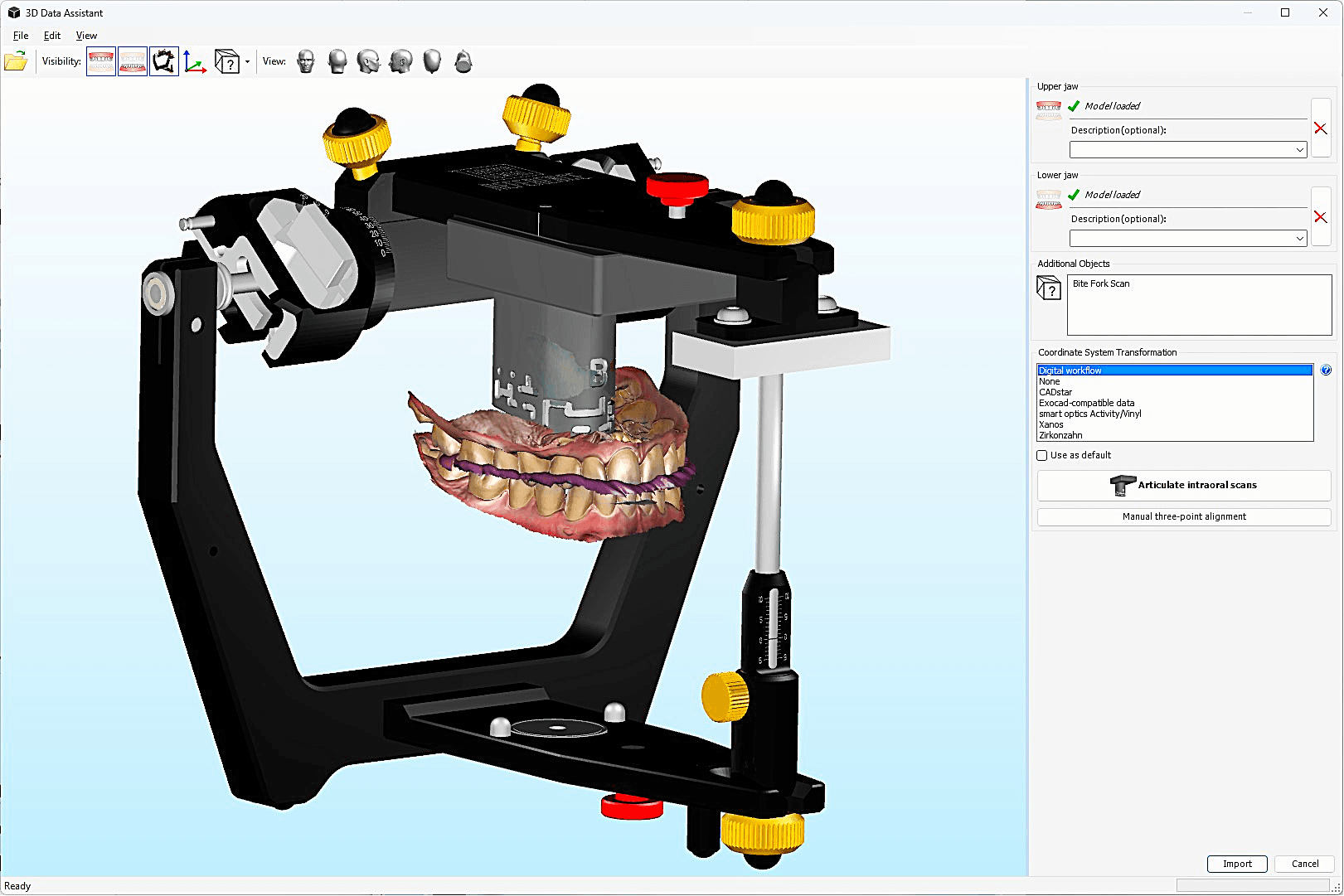This screenshot has width=1344, height=896.
Task: Switch to bottom head view
Action: click(463, 61)
